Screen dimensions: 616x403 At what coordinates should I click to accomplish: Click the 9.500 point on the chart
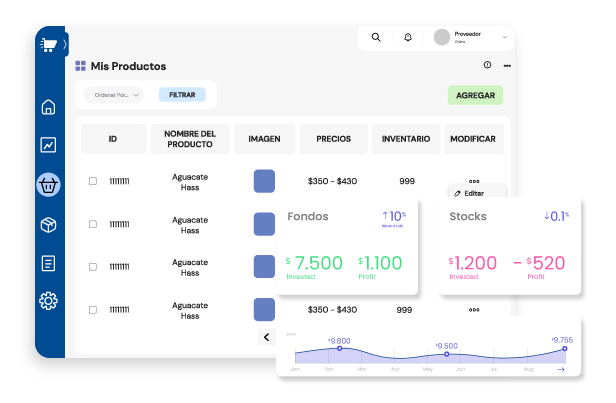[x=445, y=354]
